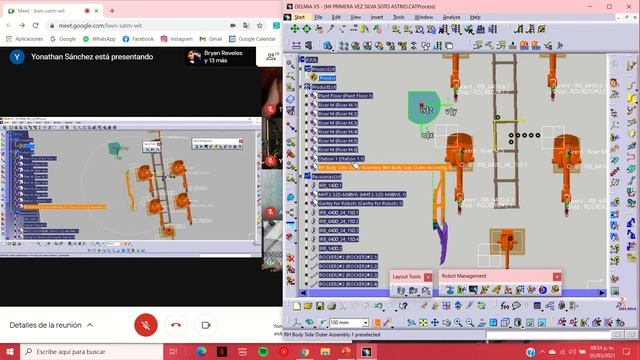Open the File menu
This screenshot has height=360, width=640.
pyautogui.click(x=318, y=17)
